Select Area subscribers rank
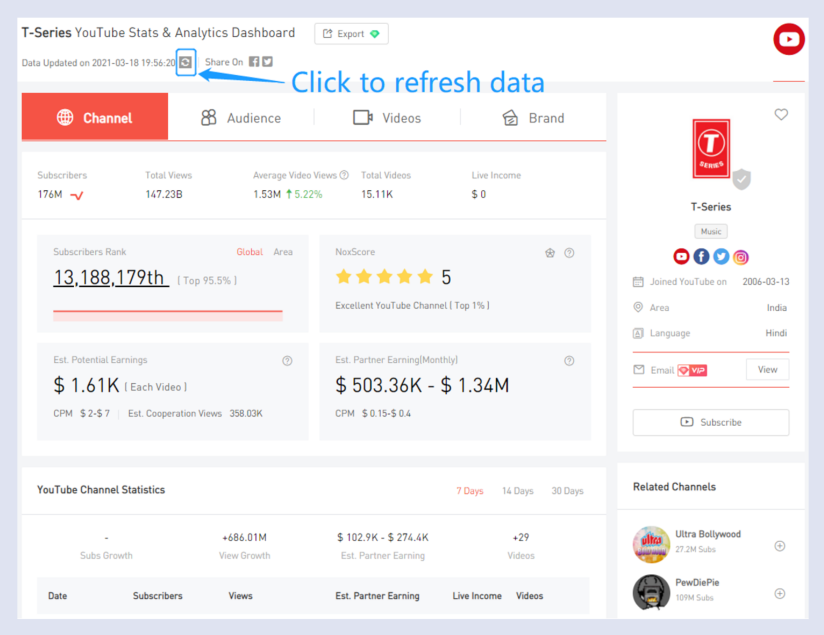The image size is (824, 635). 283,252
